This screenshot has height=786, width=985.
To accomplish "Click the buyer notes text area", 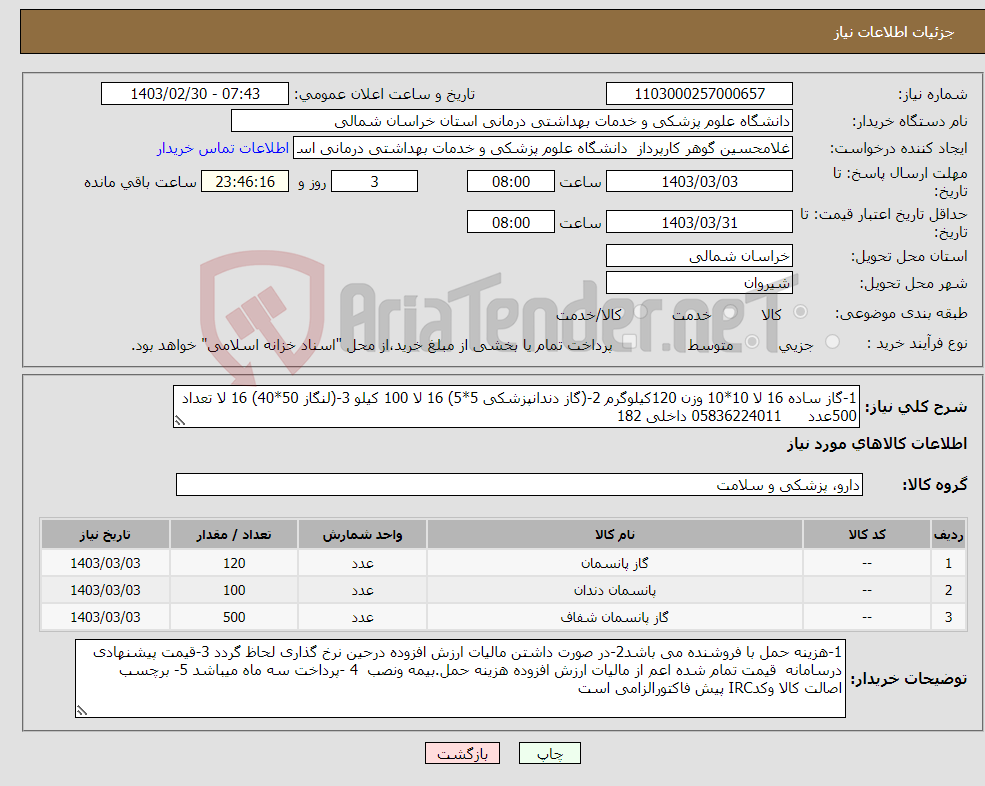I will click(460, 679).
